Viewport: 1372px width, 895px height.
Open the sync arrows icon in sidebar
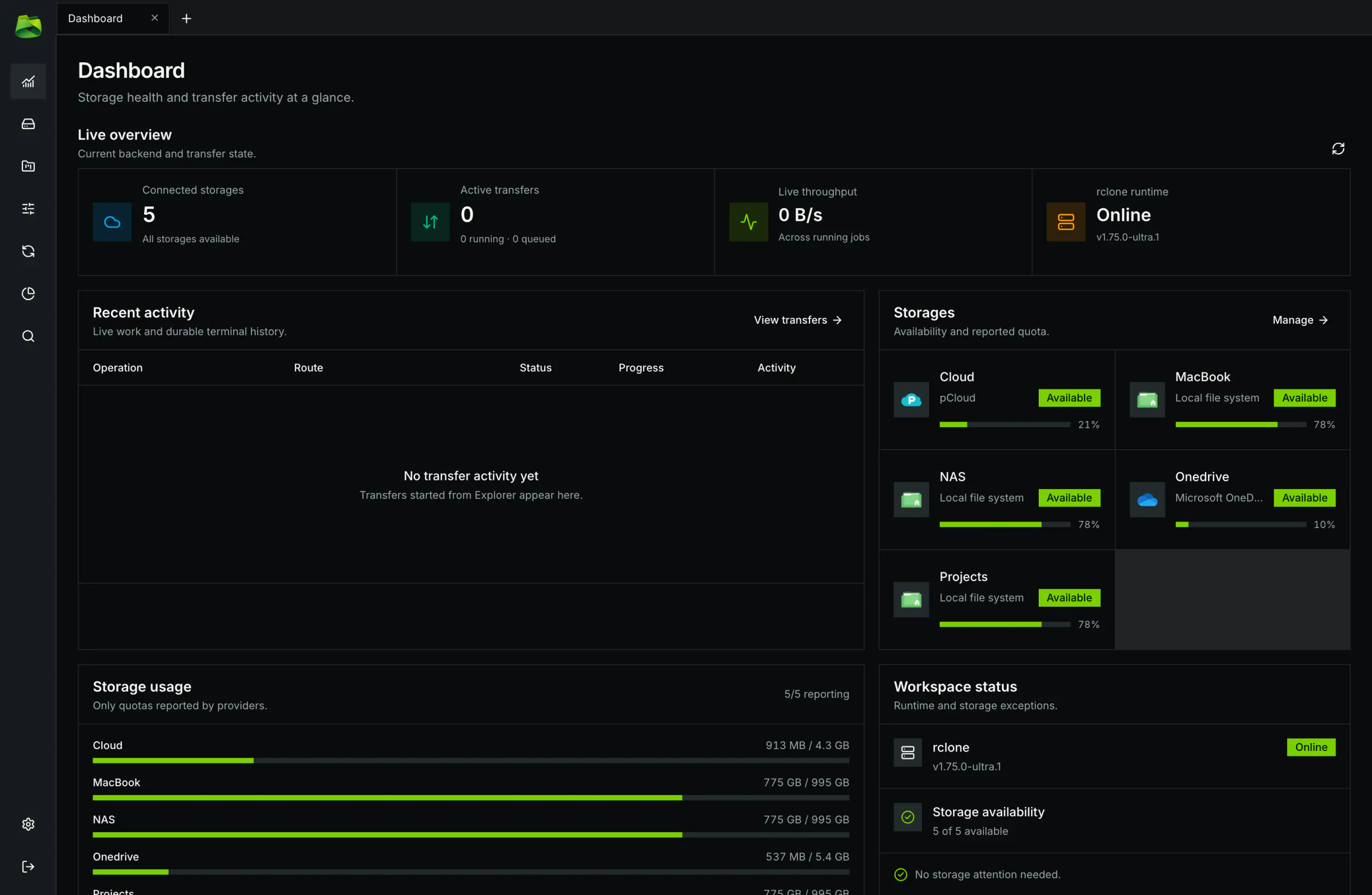tap(28, 251)
